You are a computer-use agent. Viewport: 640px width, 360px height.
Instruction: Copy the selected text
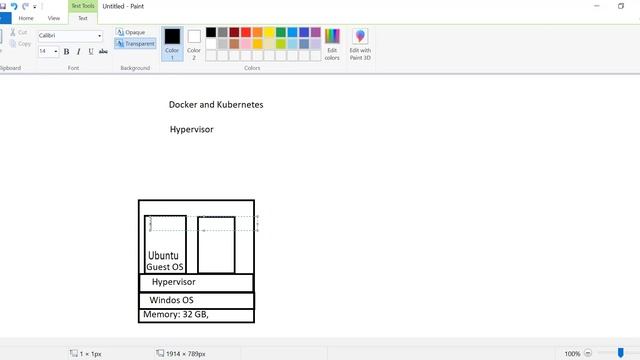[x=20, y=44]
